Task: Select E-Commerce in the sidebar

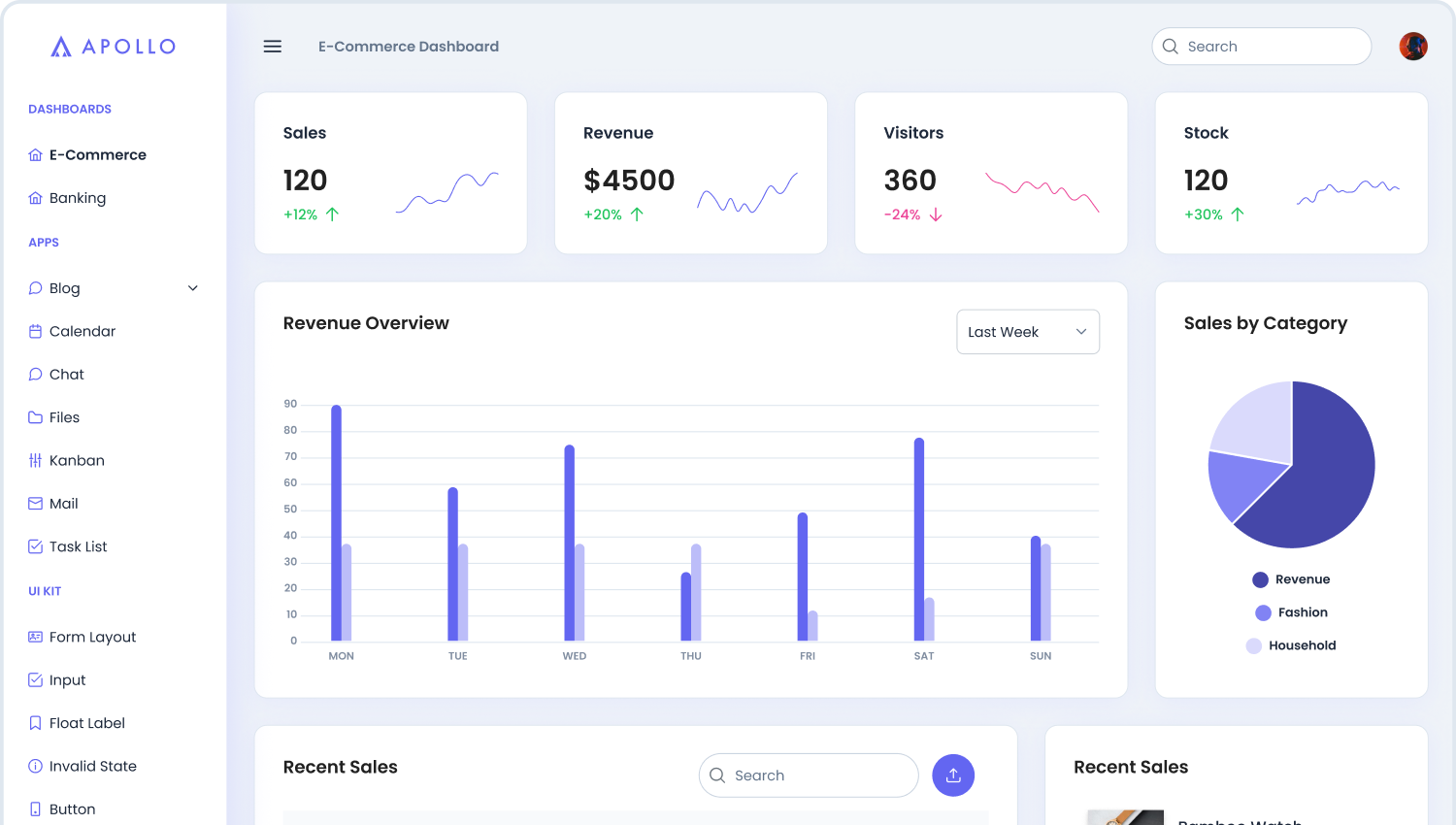Action: [x=97, y=155]
